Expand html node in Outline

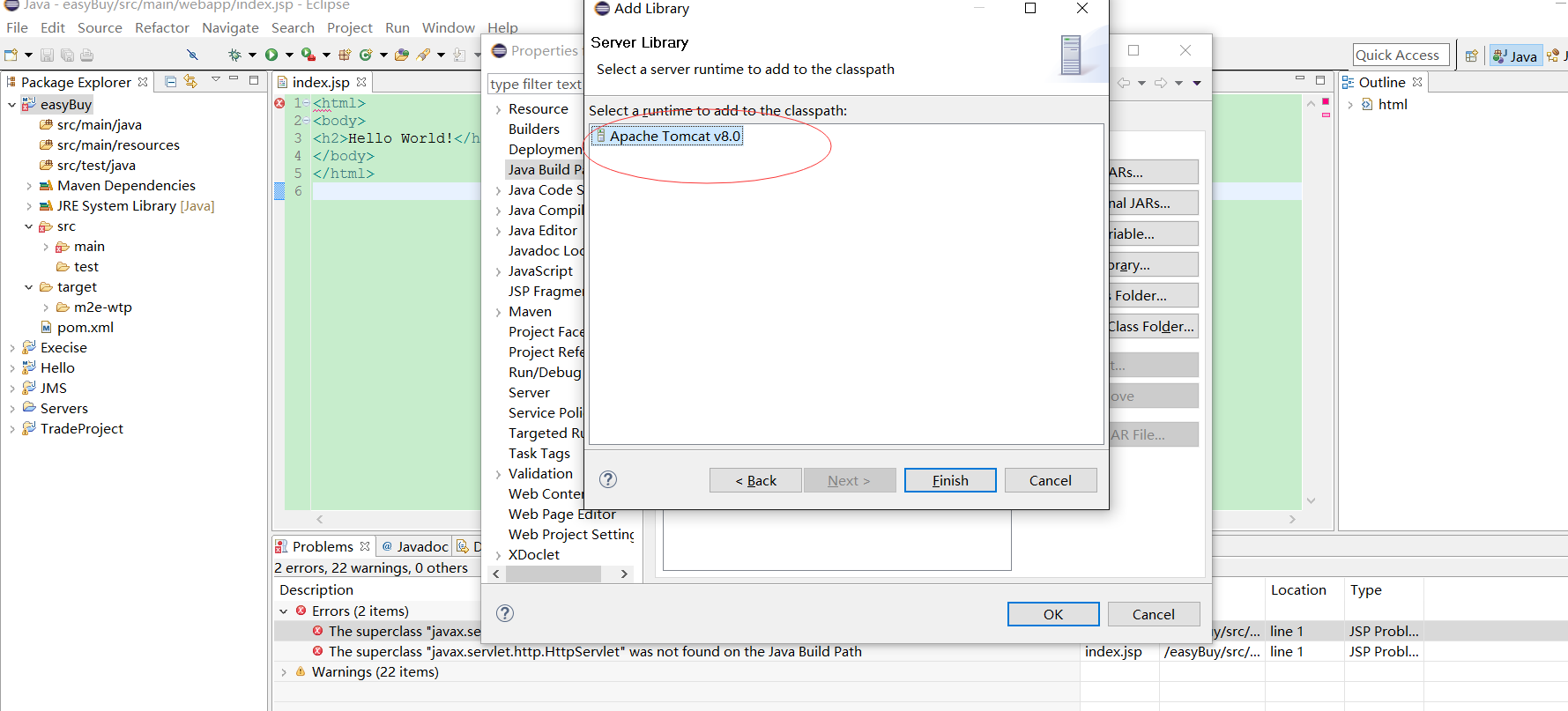coord(1350,105)
